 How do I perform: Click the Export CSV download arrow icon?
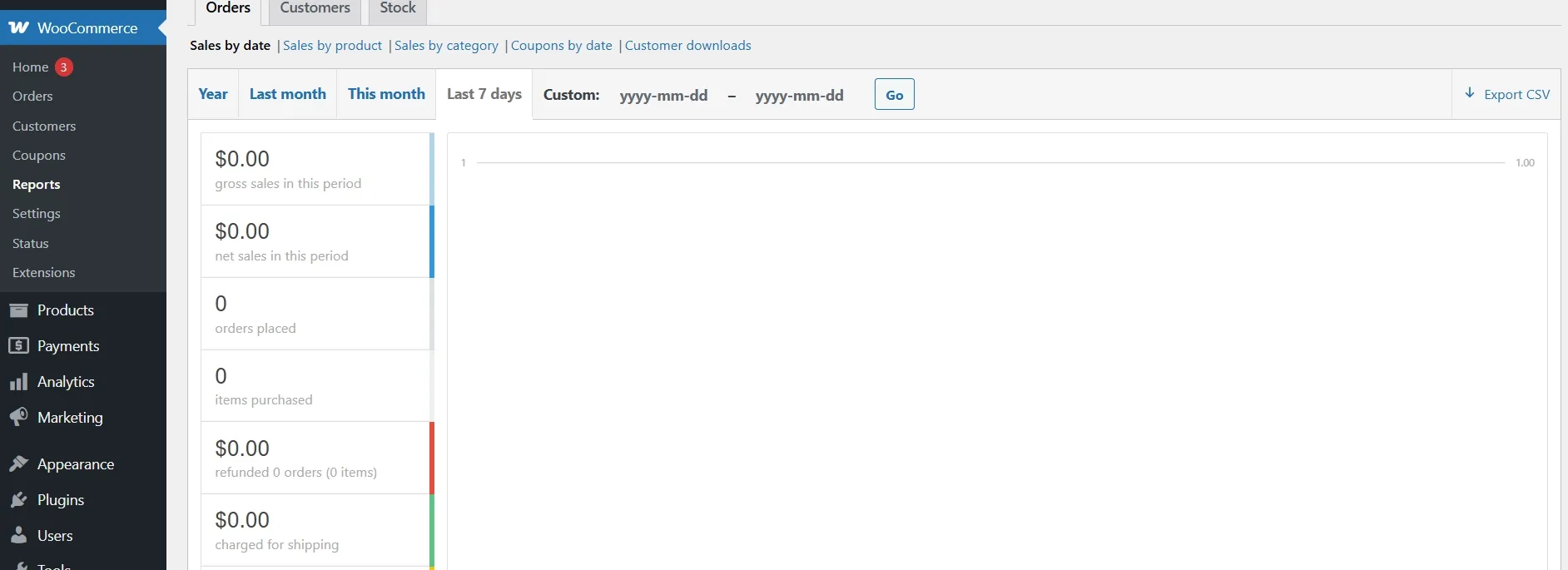[1470, 93]
